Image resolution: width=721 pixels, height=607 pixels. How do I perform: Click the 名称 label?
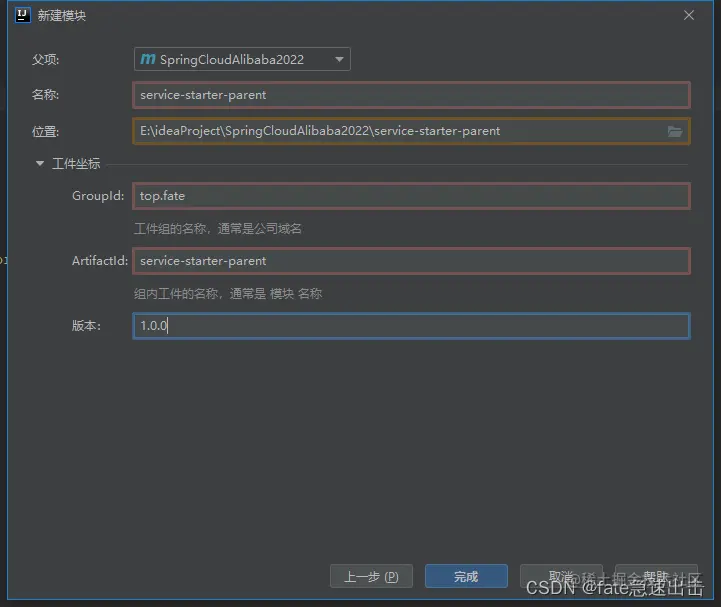pos(46,95)
